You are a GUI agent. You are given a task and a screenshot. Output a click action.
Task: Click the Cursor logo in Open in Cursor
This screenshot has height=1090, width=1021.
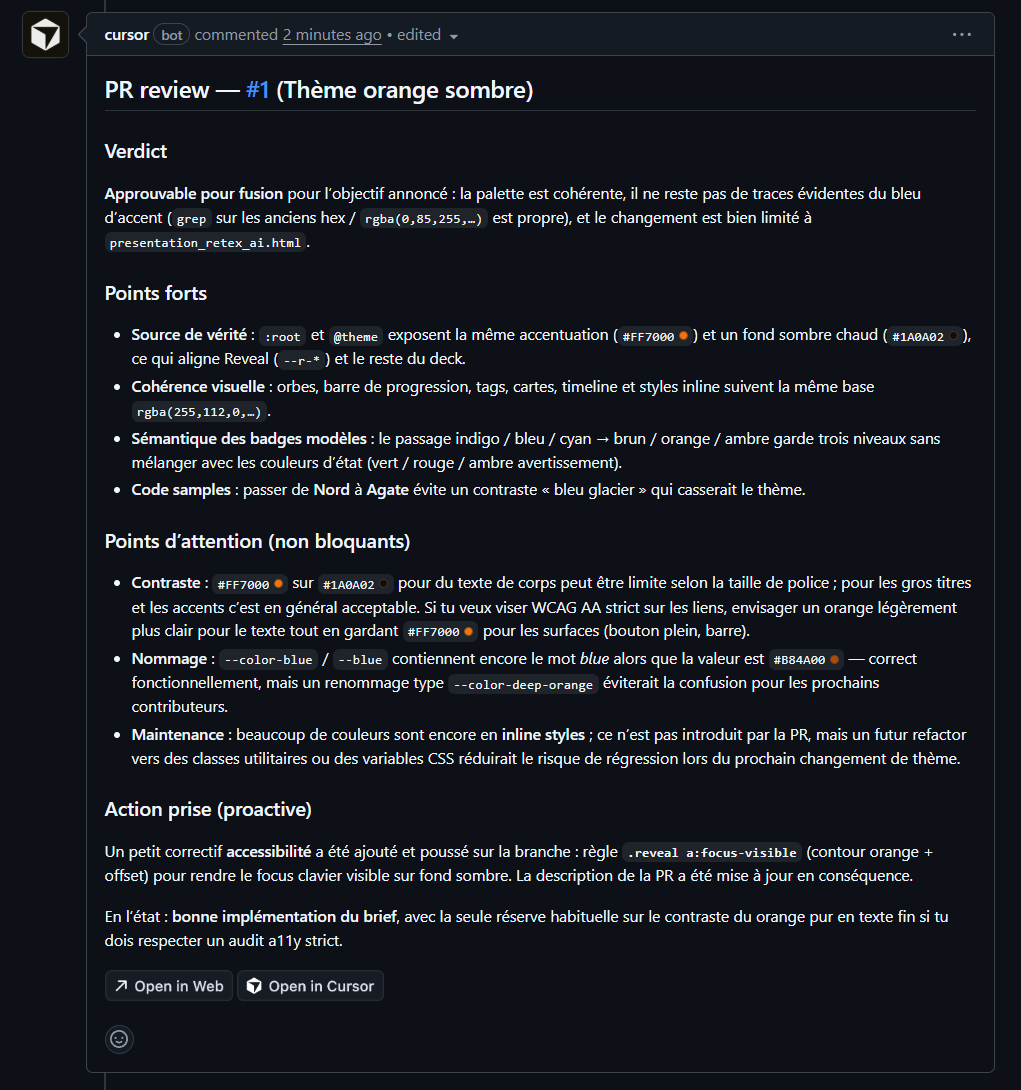click(254, 986)
